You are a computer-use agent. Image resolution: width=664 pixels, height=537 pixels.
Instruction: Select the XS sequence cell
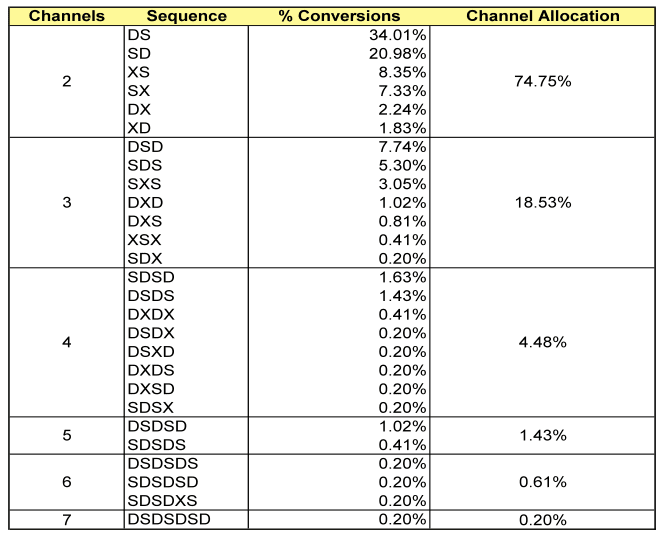pyautogui.click(x=139, y=72)
